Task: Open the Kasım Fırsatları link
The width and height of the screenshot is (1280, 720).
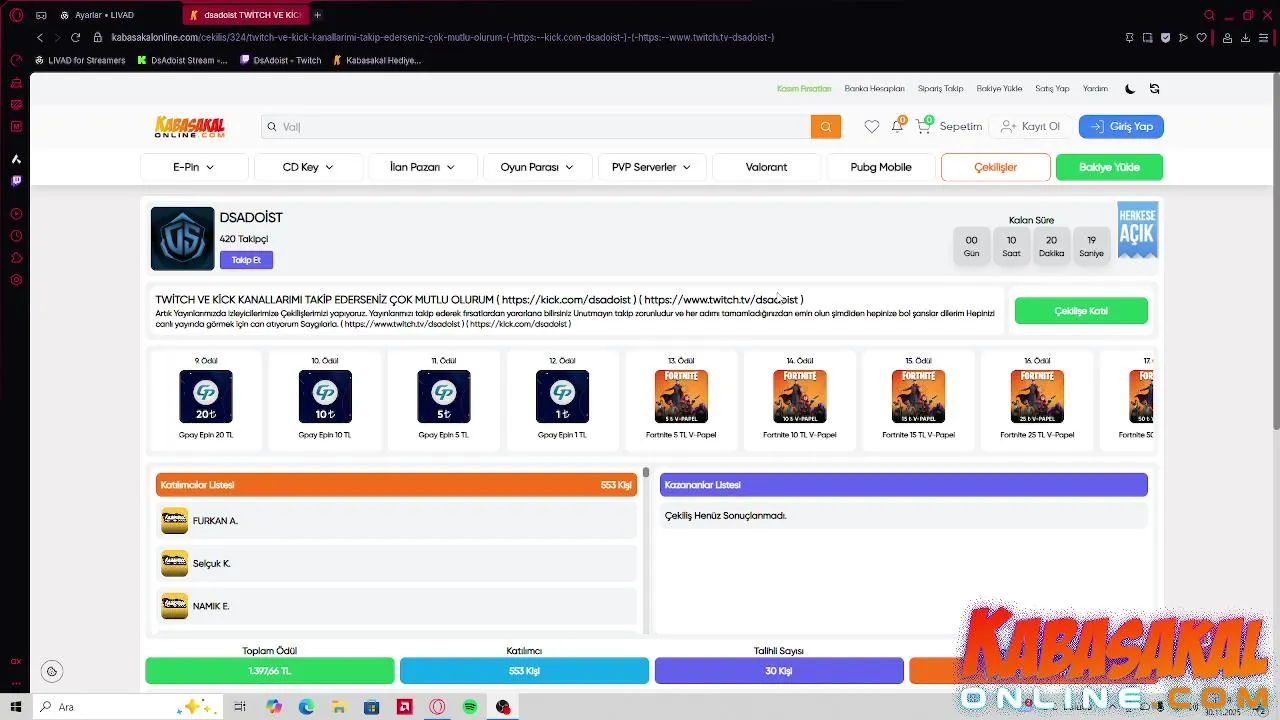Action: (x=804, y=89)
